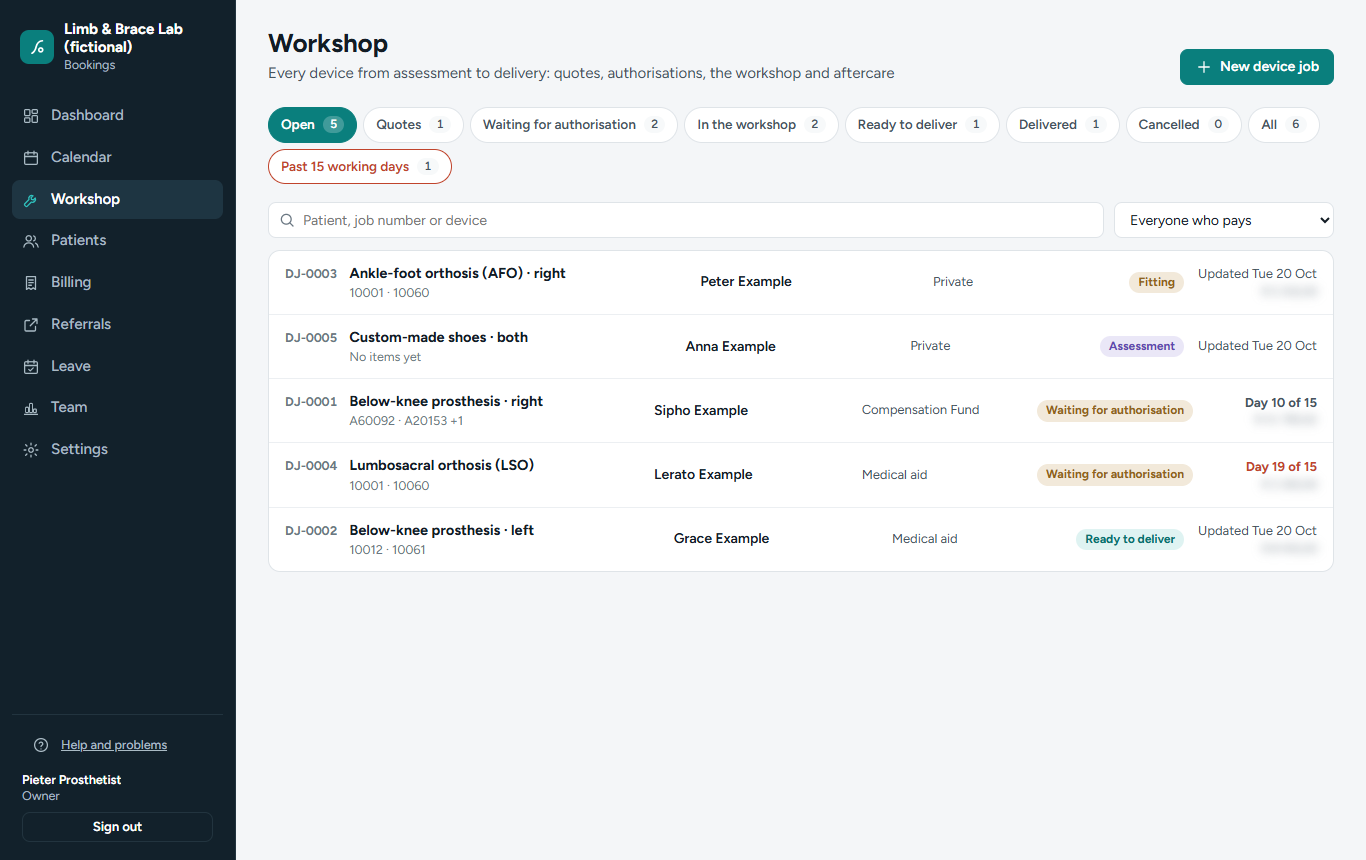This screenshot has height=860, width=1366.
Task: Click the New device job button
Action: (1257, 67)
